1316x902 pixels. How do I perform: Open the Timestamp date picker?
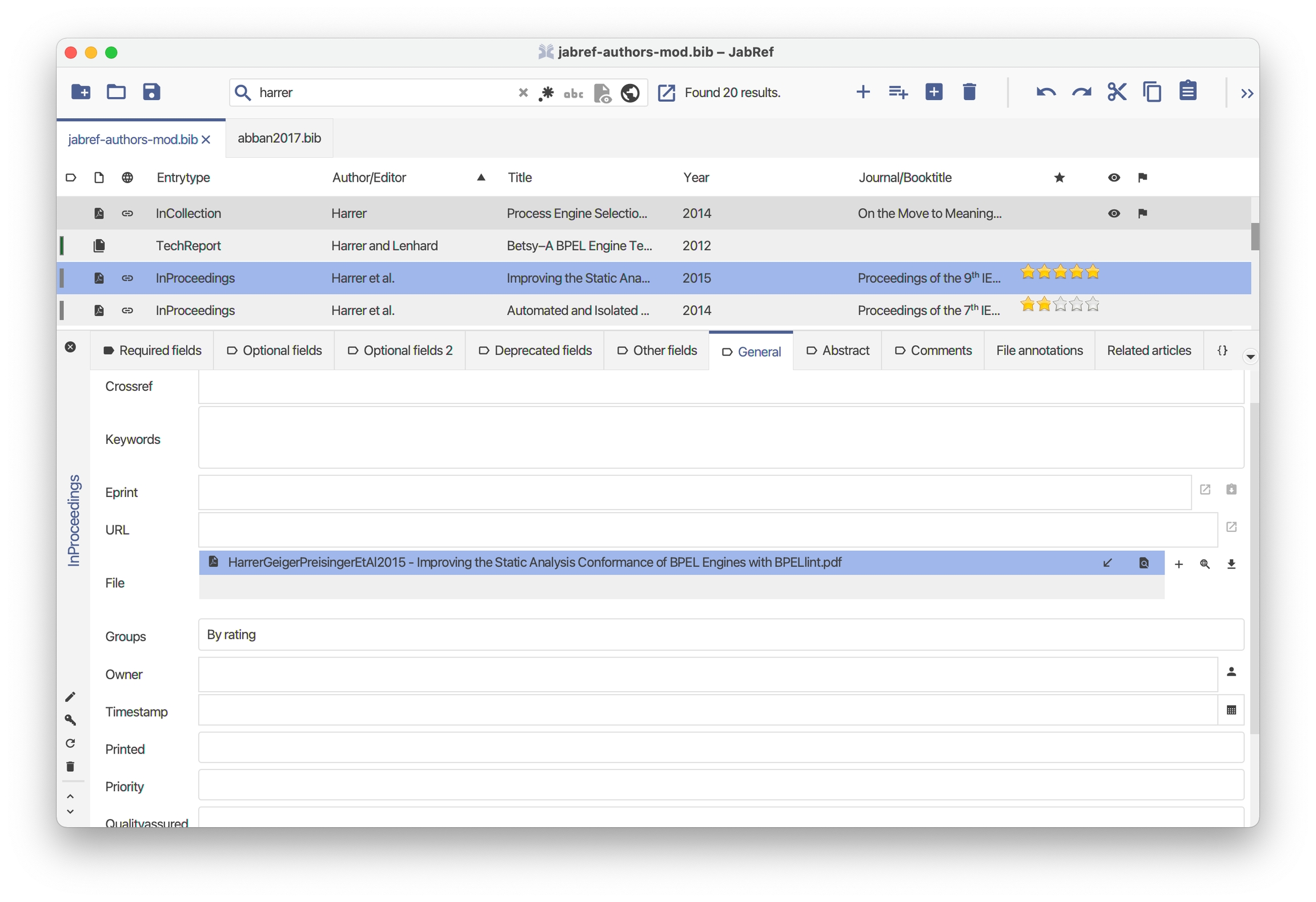tap(1231, 710)
